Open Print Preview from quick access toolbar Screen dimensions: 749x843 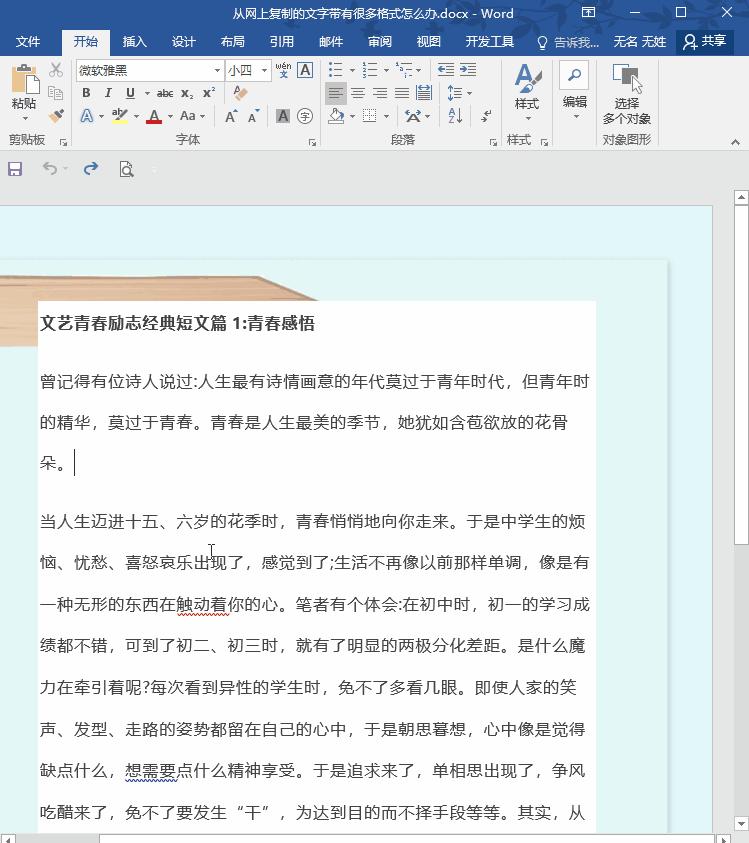pos(126,169)
